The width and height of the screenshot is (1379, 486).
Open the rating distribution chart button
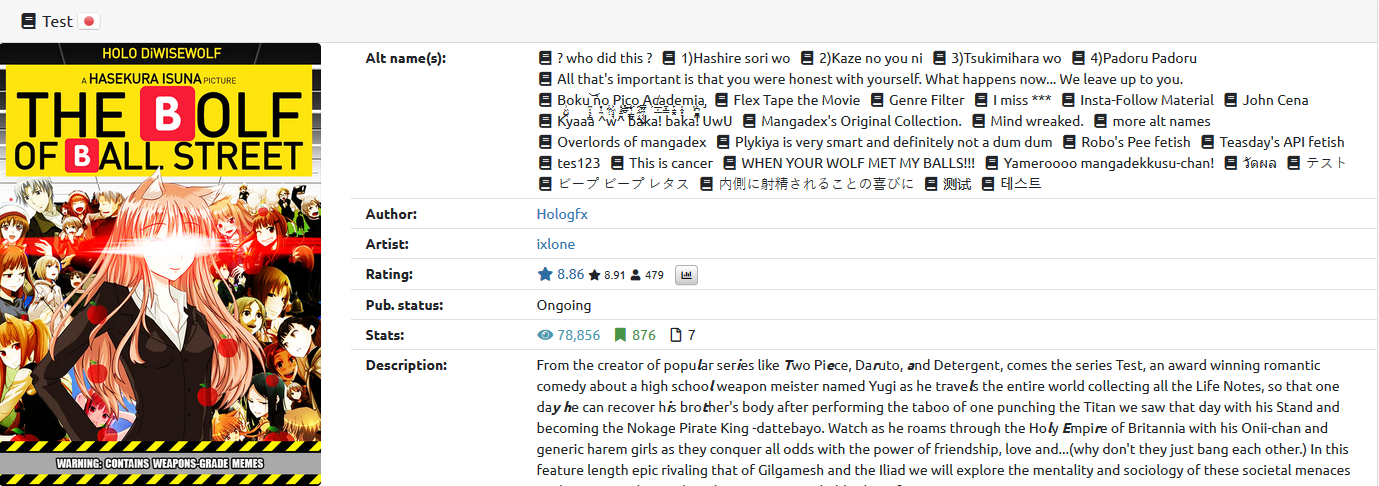[x=686, y=275]
